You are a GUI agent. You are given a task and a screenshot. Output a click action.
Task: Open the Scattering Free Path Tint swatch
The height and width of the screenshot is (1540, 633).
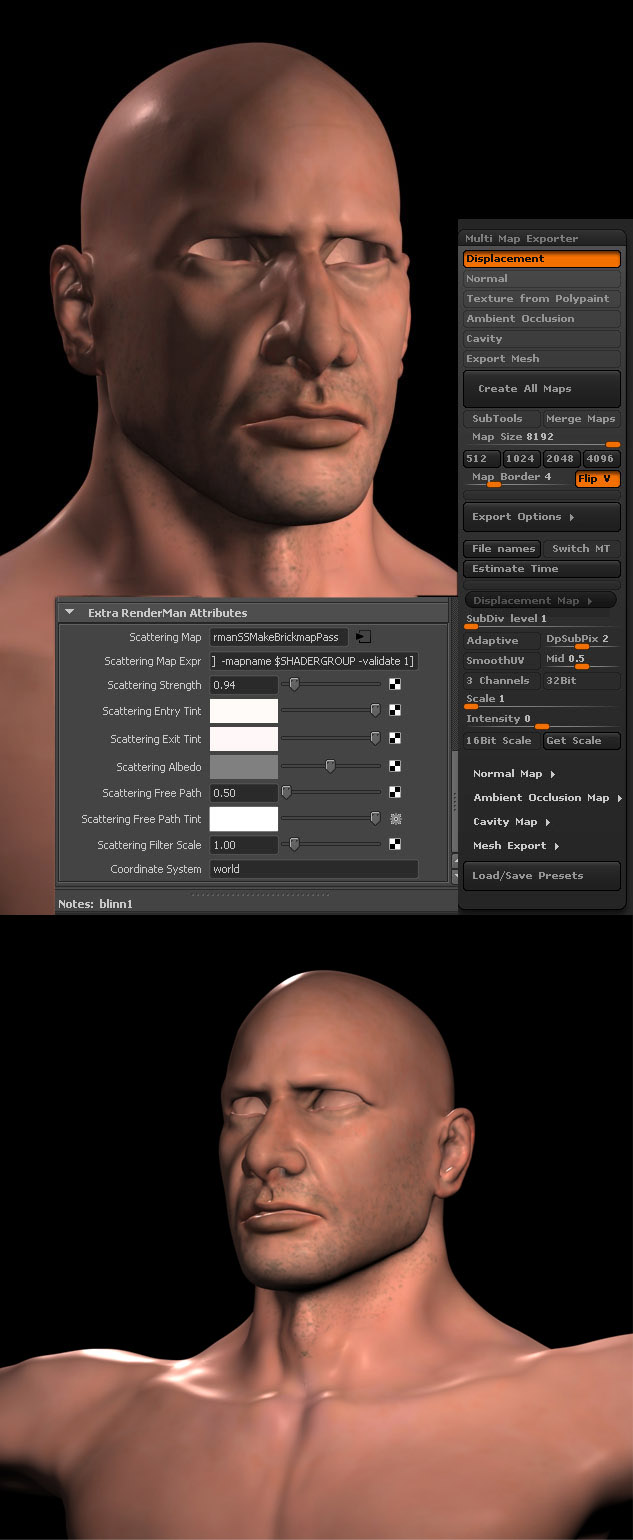244,819
